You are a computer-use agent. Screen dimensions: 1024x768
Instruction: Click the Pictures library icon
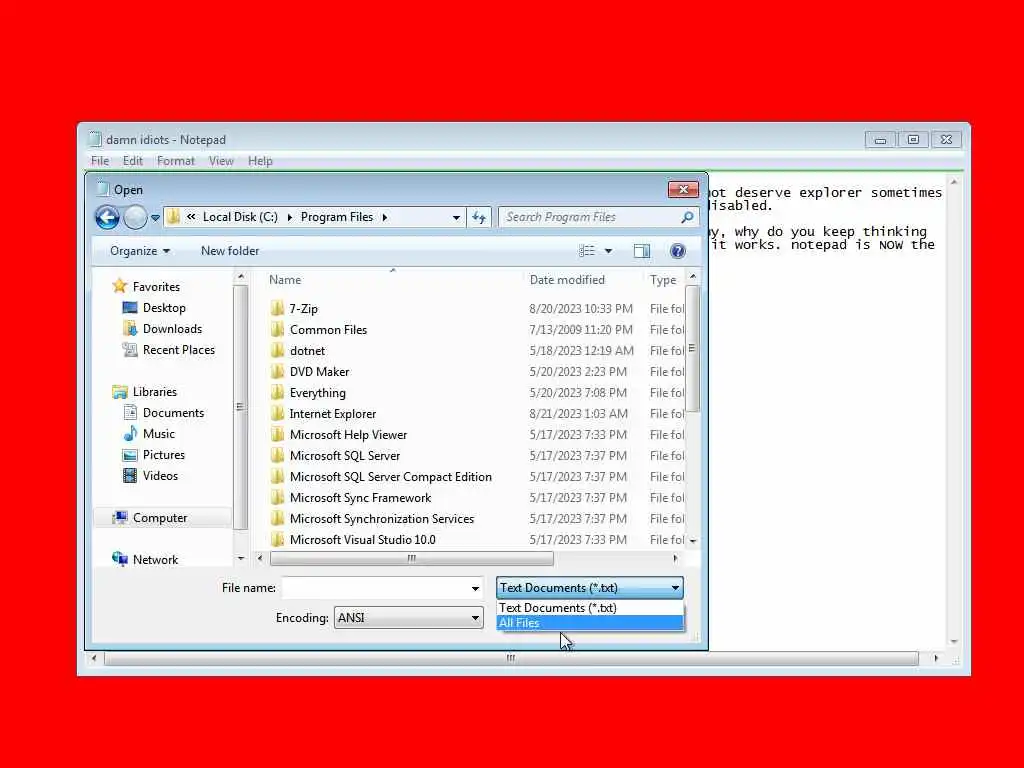point(130,455)
